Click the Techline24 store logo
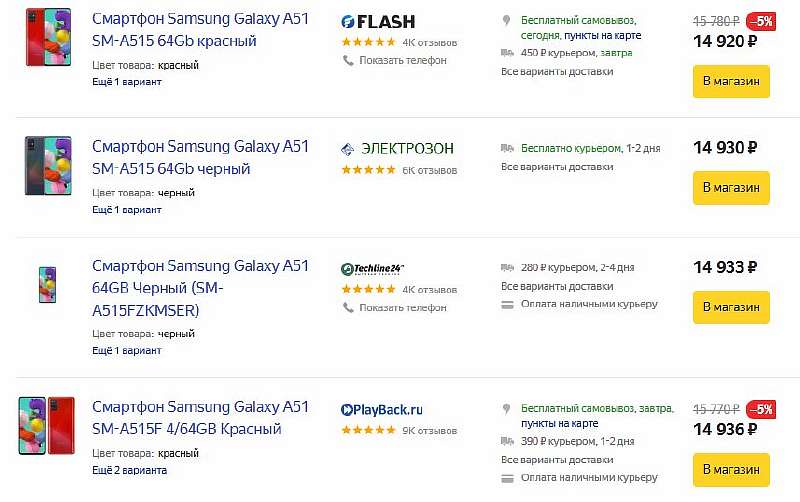 tap(372, 268)
